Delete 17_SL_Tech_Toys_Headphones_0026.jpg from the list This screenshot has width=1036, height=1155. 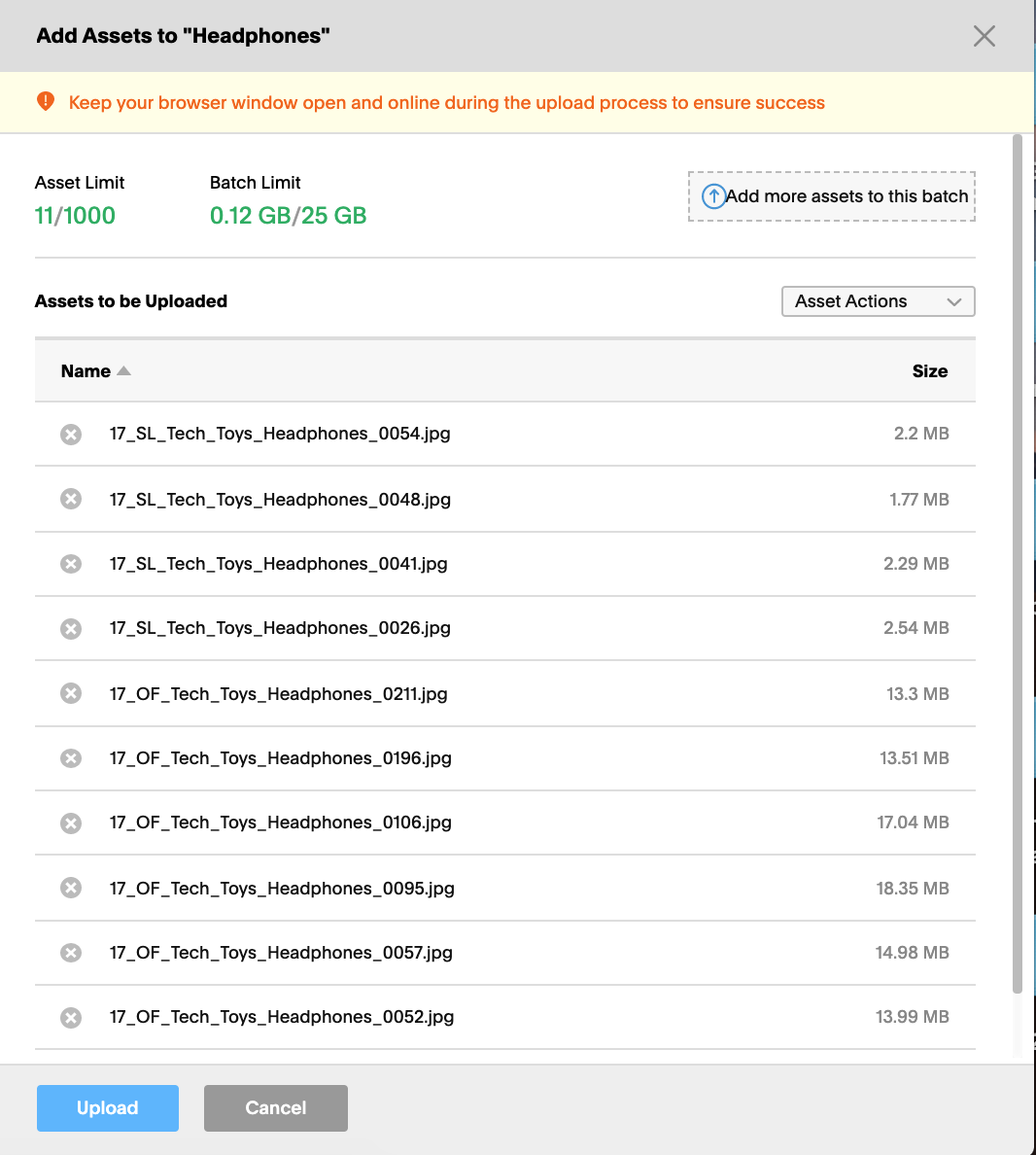tap(71, 629)
